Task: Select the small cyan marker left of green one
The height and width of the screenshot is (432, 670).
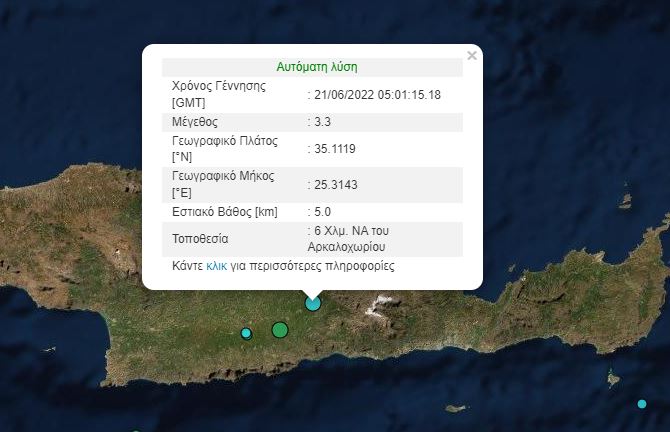Action: click(x=246, y=333)
